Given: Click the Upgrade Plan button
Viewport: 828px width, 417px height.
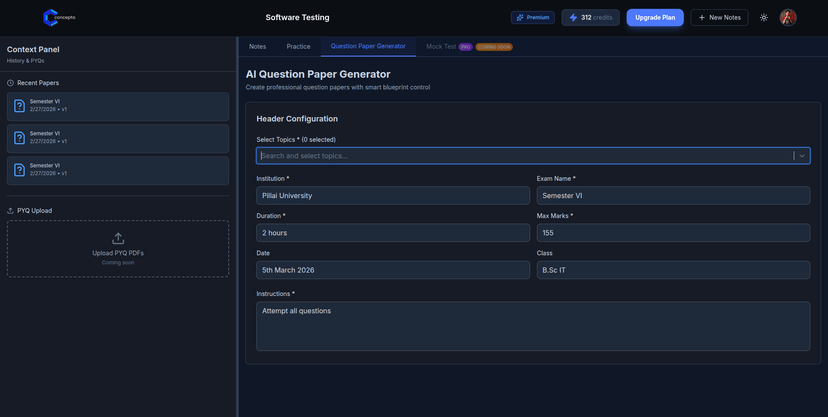Looking at the screenshot, I should click(655, 18).
